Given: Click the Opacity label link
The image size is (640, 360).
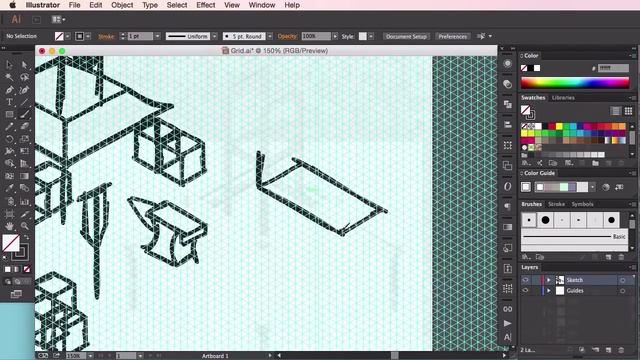Looking at the screenshot, I should coord(287,36).
